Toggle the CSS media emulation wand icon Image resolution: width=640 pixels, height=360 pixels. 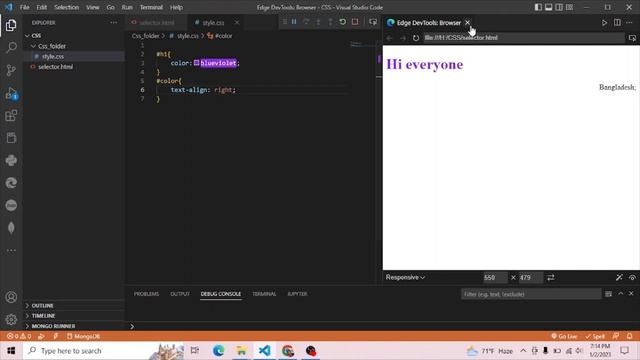pyautogui.click(x=619, y=278)
